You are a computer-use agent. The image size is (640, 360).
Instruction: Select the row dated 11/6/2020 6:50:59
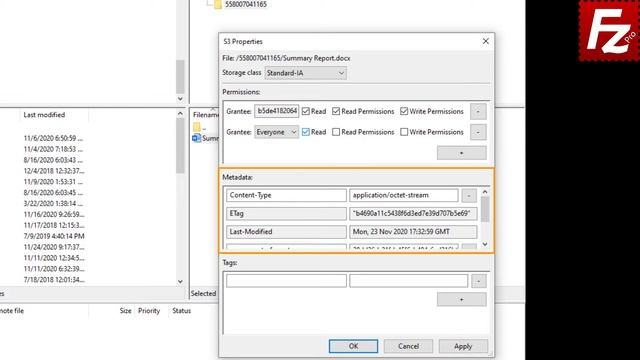tap(53, 138)
